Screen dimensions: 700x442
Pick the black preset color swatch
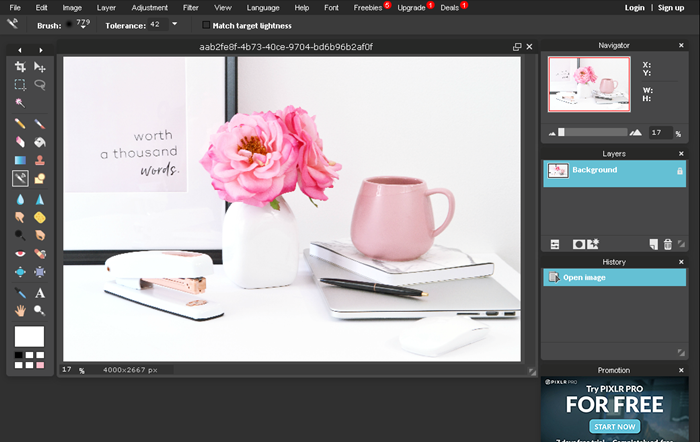(18, 355)
